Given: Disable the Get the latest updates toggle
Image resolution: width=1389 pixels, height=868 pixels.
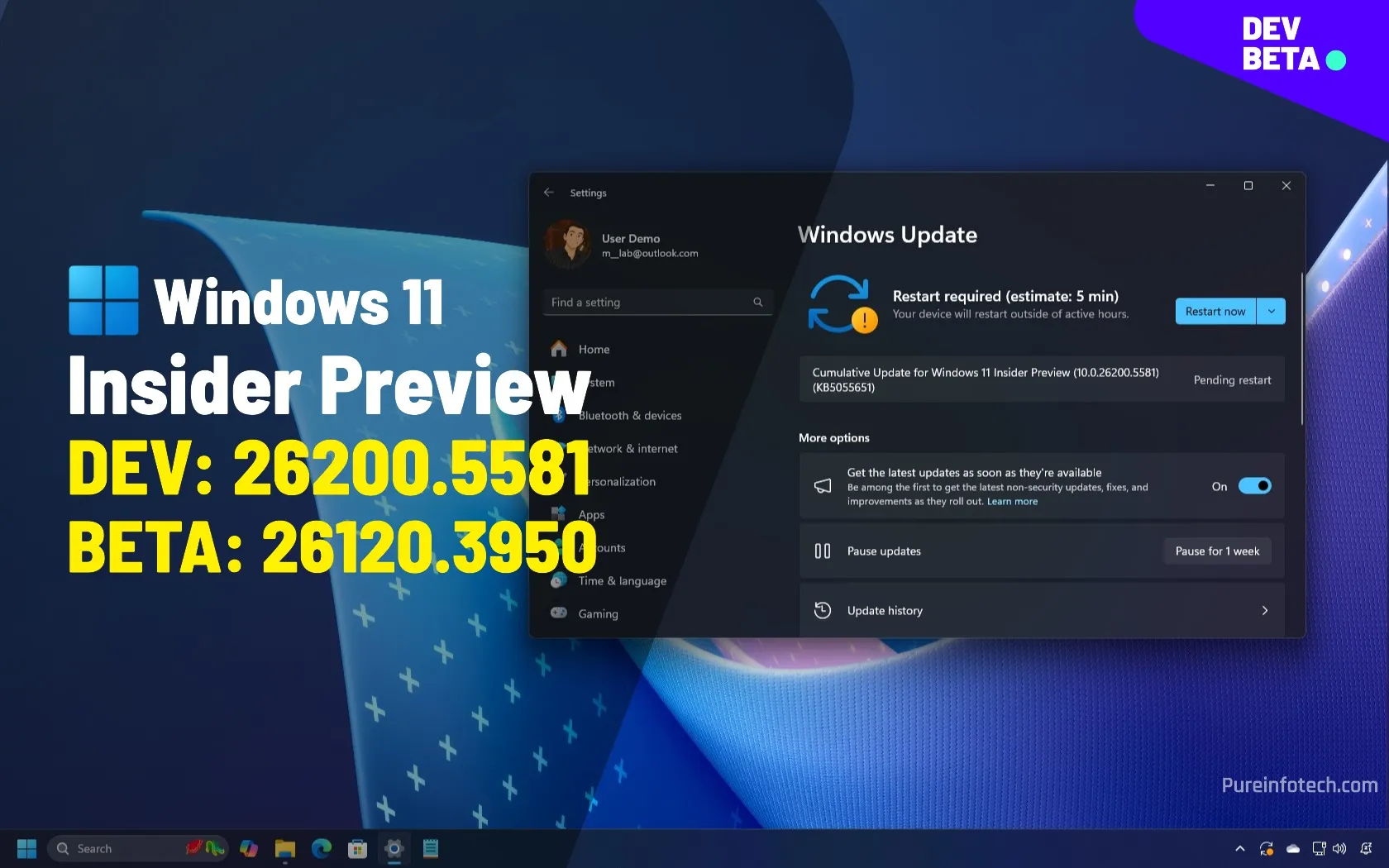Looking at the screenshot, I should click(1254, 486).
